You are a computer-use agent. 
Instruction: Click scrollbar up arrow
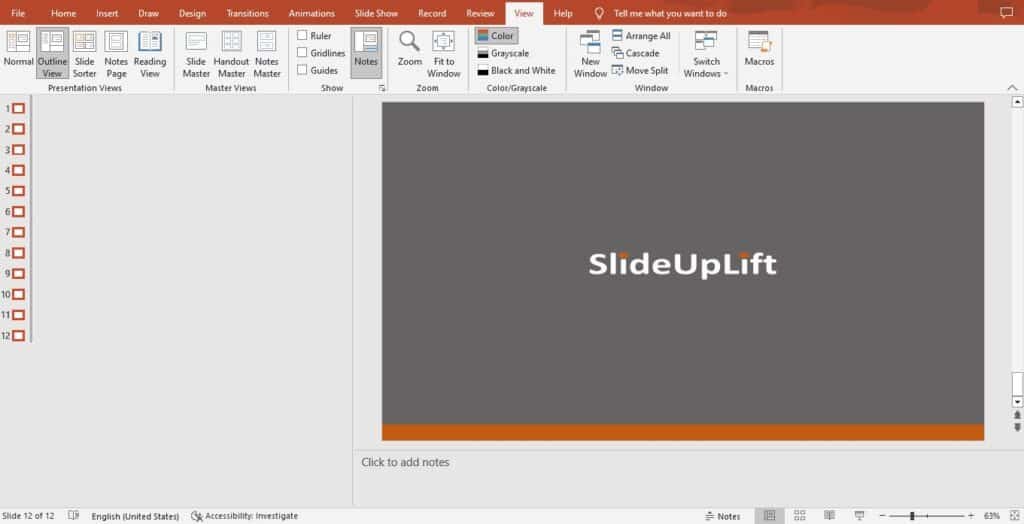click(1017, 102)
